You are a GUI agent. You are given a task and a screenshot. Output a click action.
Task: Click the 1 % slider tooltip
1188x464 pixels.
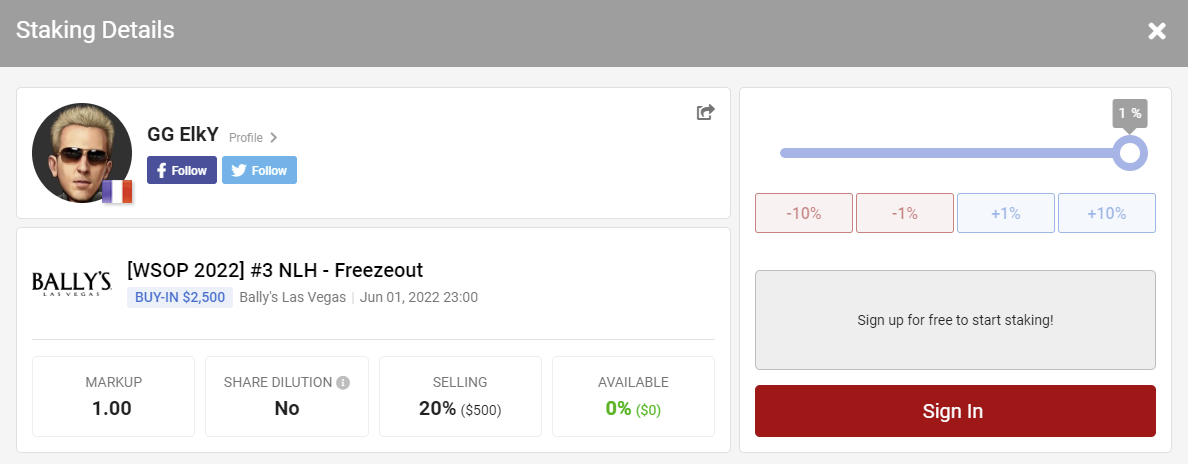click(x=1130, y=113)
